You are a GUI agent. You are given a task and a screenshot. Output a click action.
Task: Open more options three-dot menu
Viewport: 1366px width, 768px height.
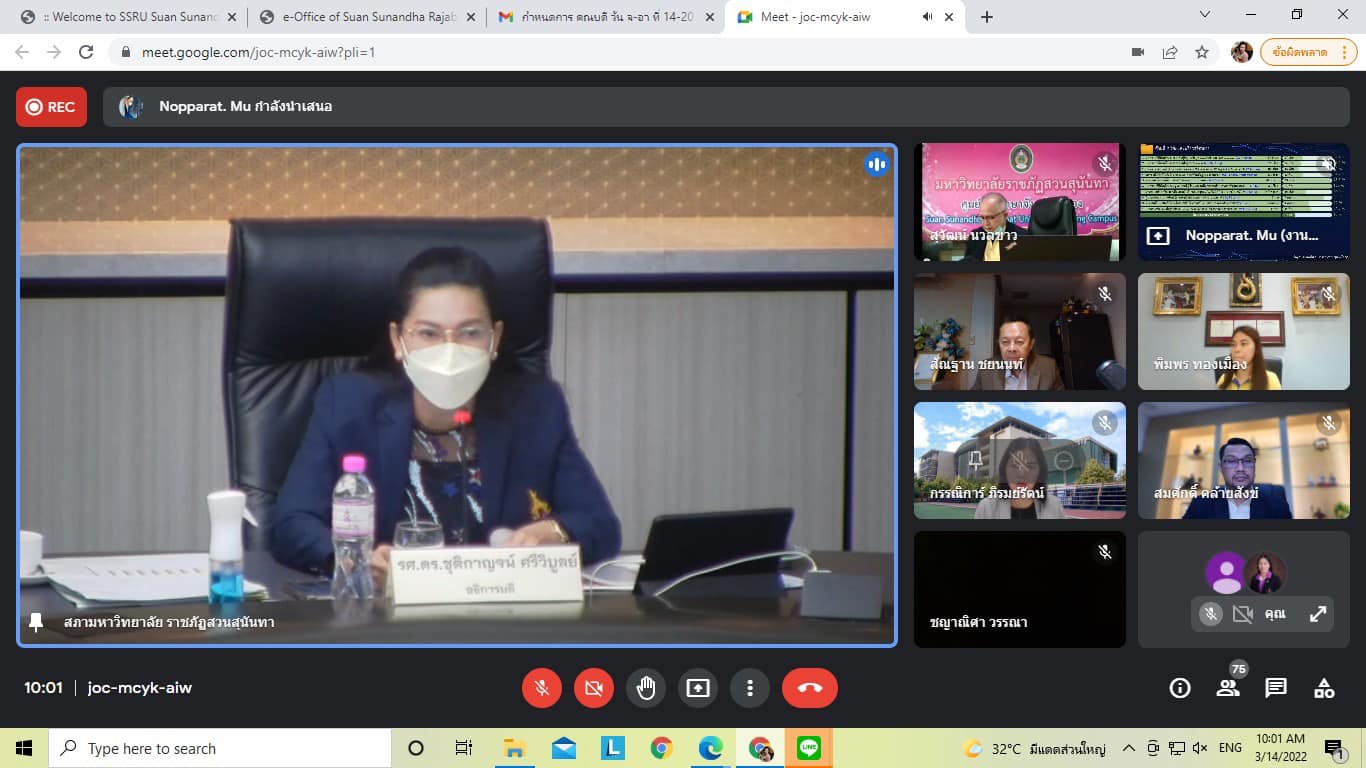click(x=750, y=688)
